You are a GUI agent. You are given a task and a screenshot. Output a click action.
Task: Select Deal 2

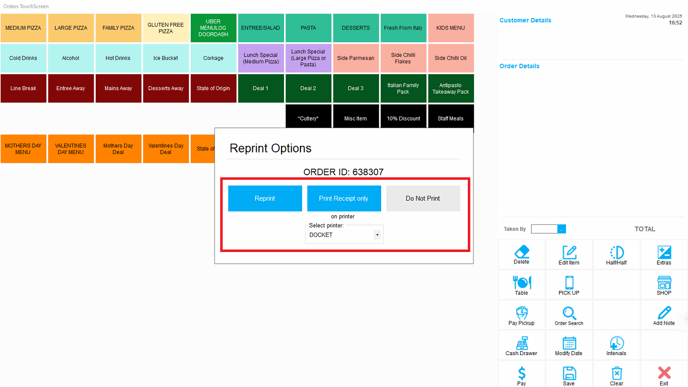click(308, 88)
